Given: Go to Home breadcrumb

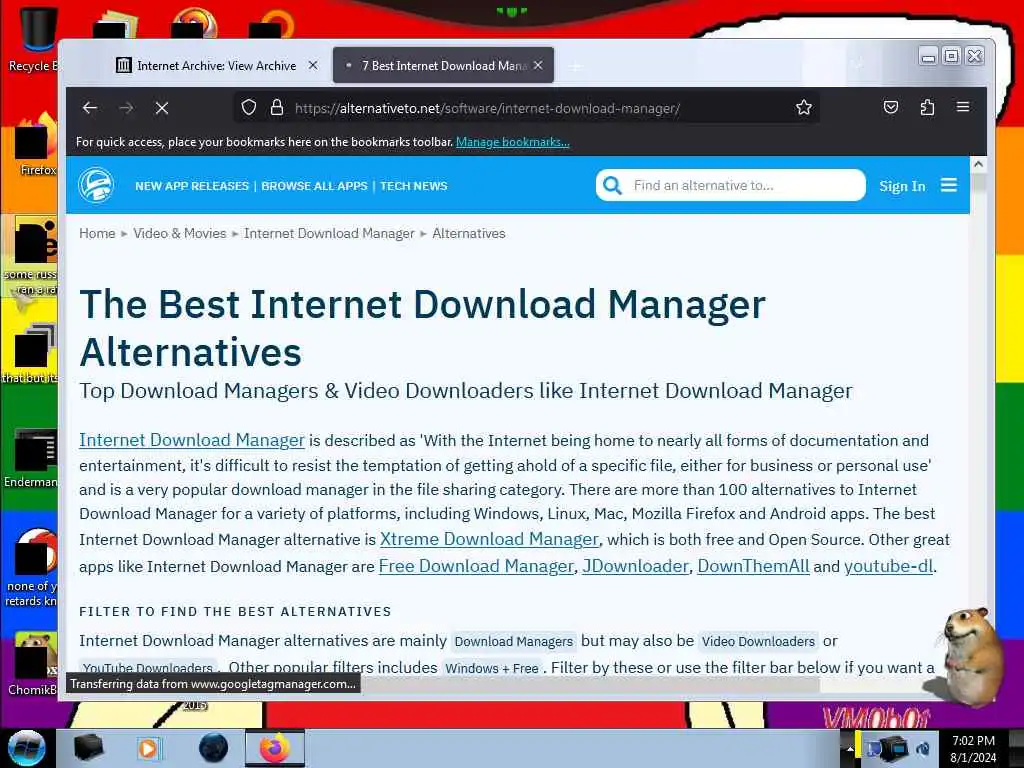Looking at the screenshot, I should [x=97, y=233].
